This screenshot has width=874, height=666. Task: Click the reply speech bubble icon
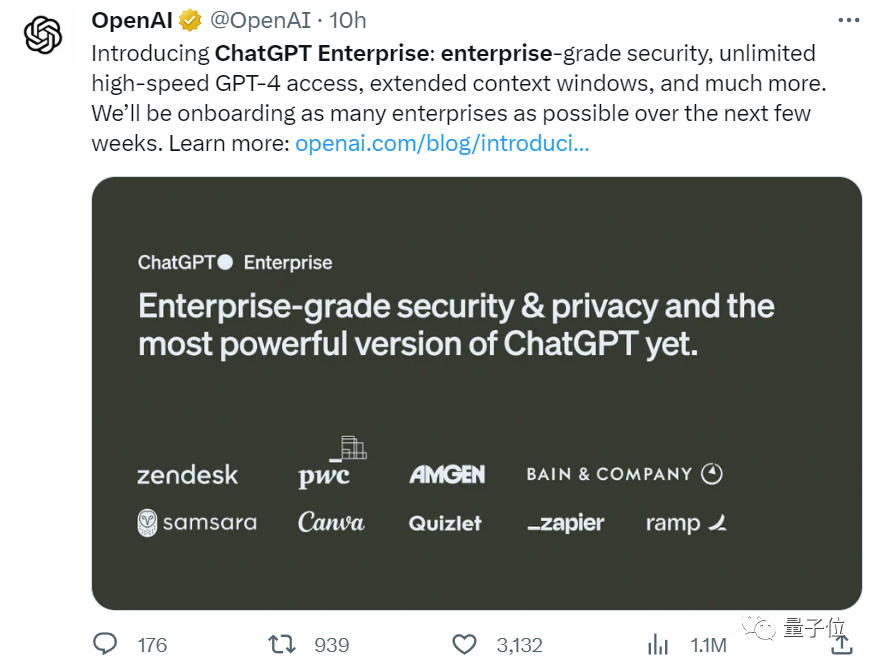coord(104,644)
